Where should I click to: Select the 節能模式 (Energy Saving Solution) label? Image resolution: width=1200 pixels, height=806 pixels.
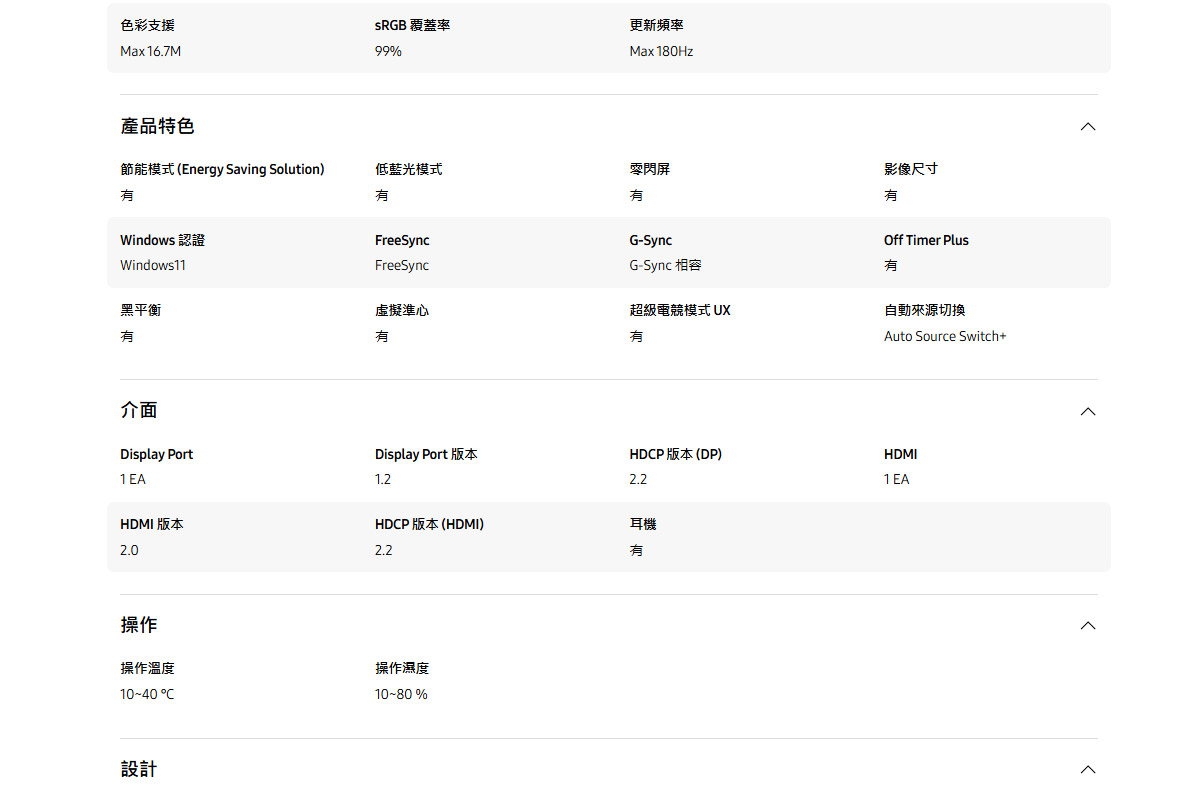pos(222,170)
